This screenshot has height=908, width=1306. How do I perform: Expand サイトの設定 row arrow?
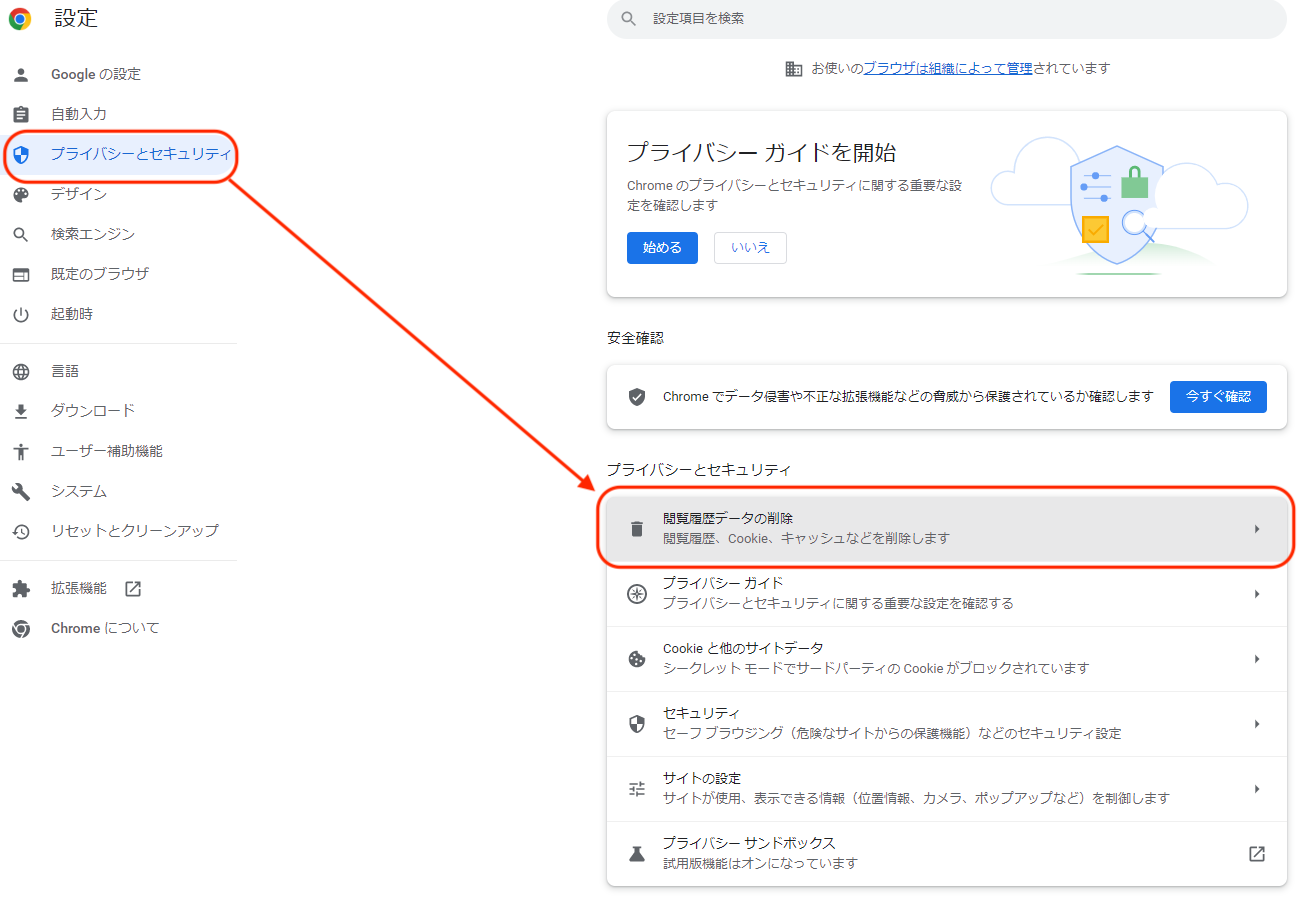click(x=1257, y=789)
